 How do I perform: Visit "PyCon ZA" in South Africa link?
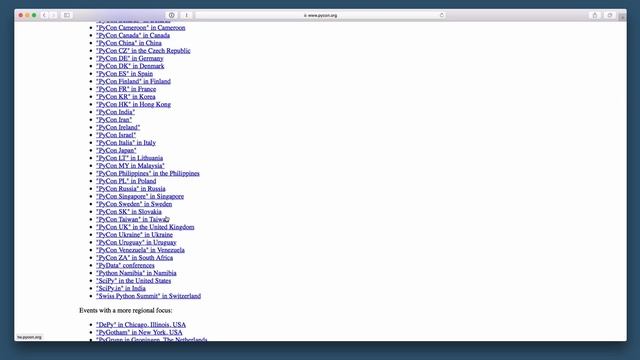tap(135, 258)
